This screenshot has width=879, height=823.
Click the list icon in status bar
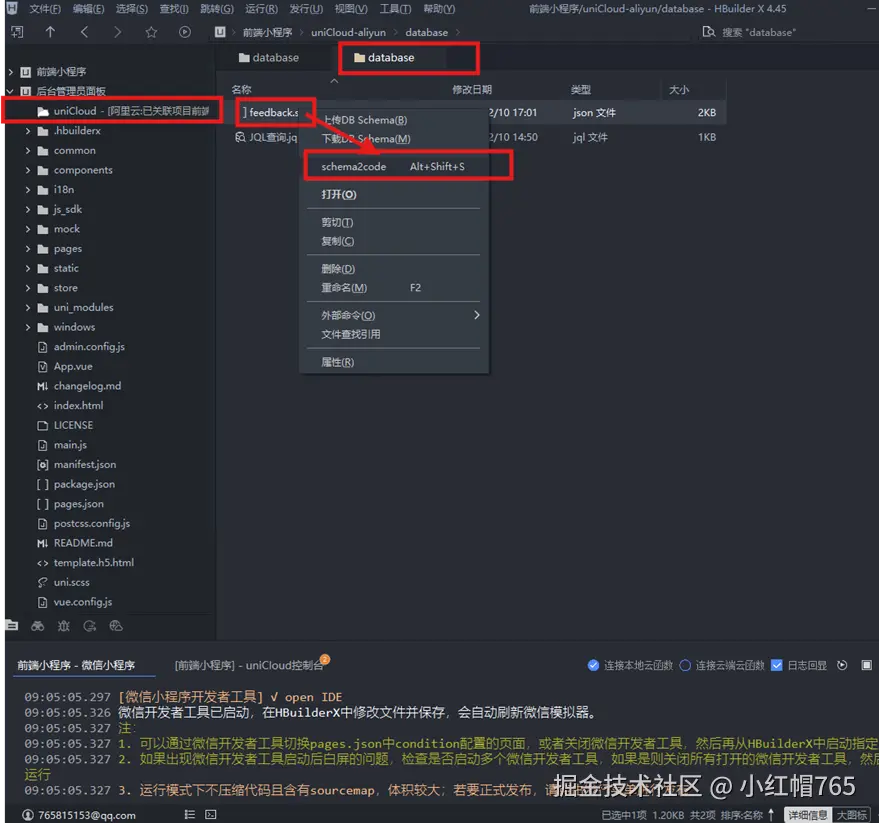coord(189,814)
